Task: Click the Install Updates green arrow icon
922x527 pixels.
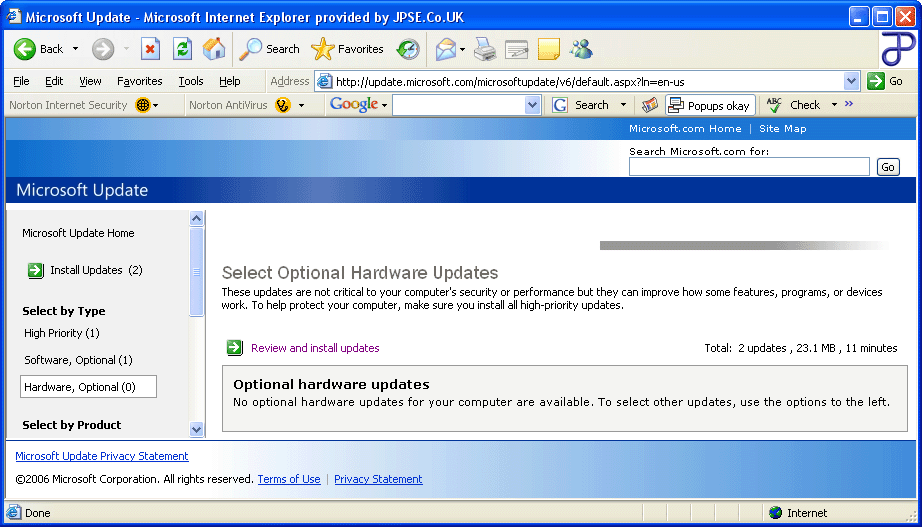Action: [36, 271]
